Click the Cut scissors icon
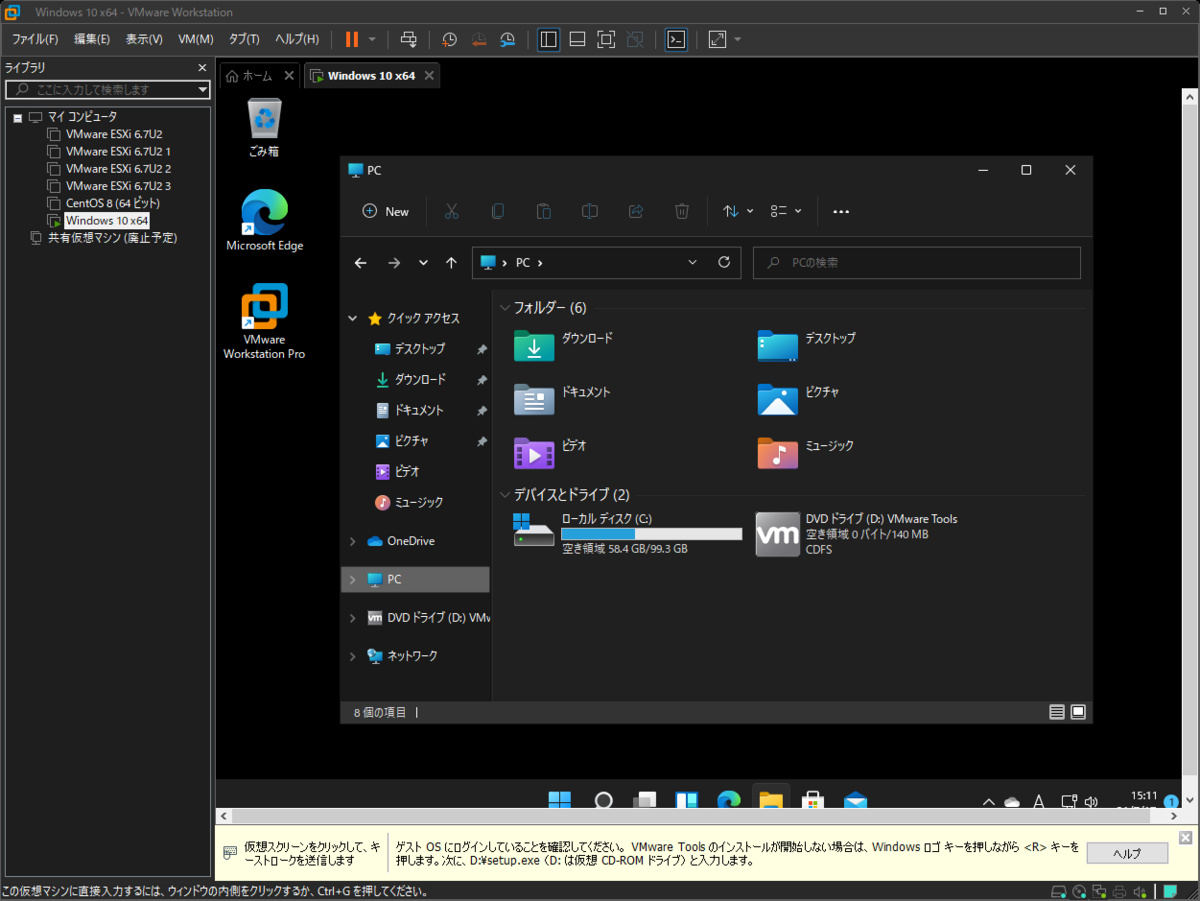The width and height of the screenshot is (1200, 901). point(451,211)
